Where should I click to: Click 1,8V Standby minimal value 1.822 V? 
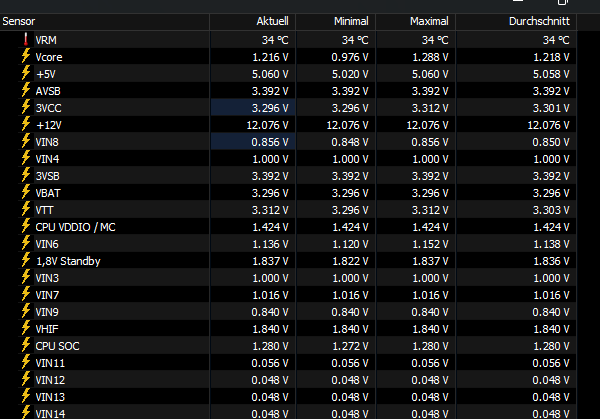pyautogui.click(x=350, y=261)
